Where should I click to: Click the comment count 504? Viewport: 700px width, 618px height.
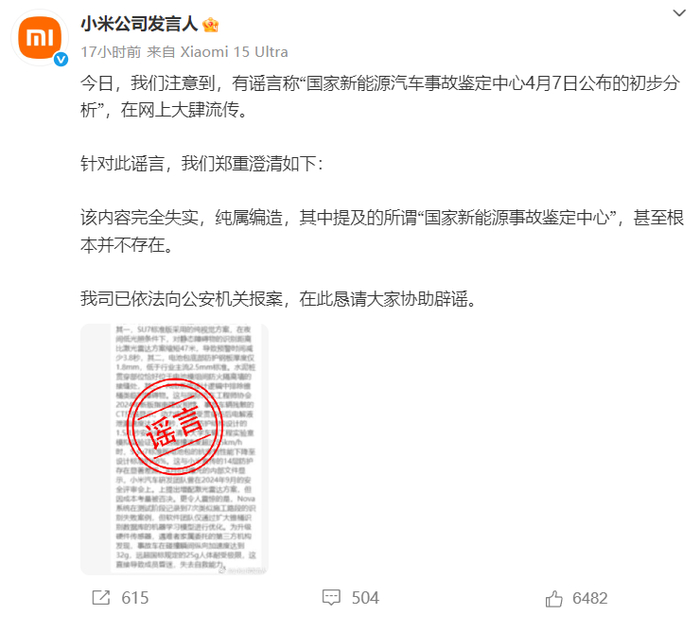tap(365, 598)
